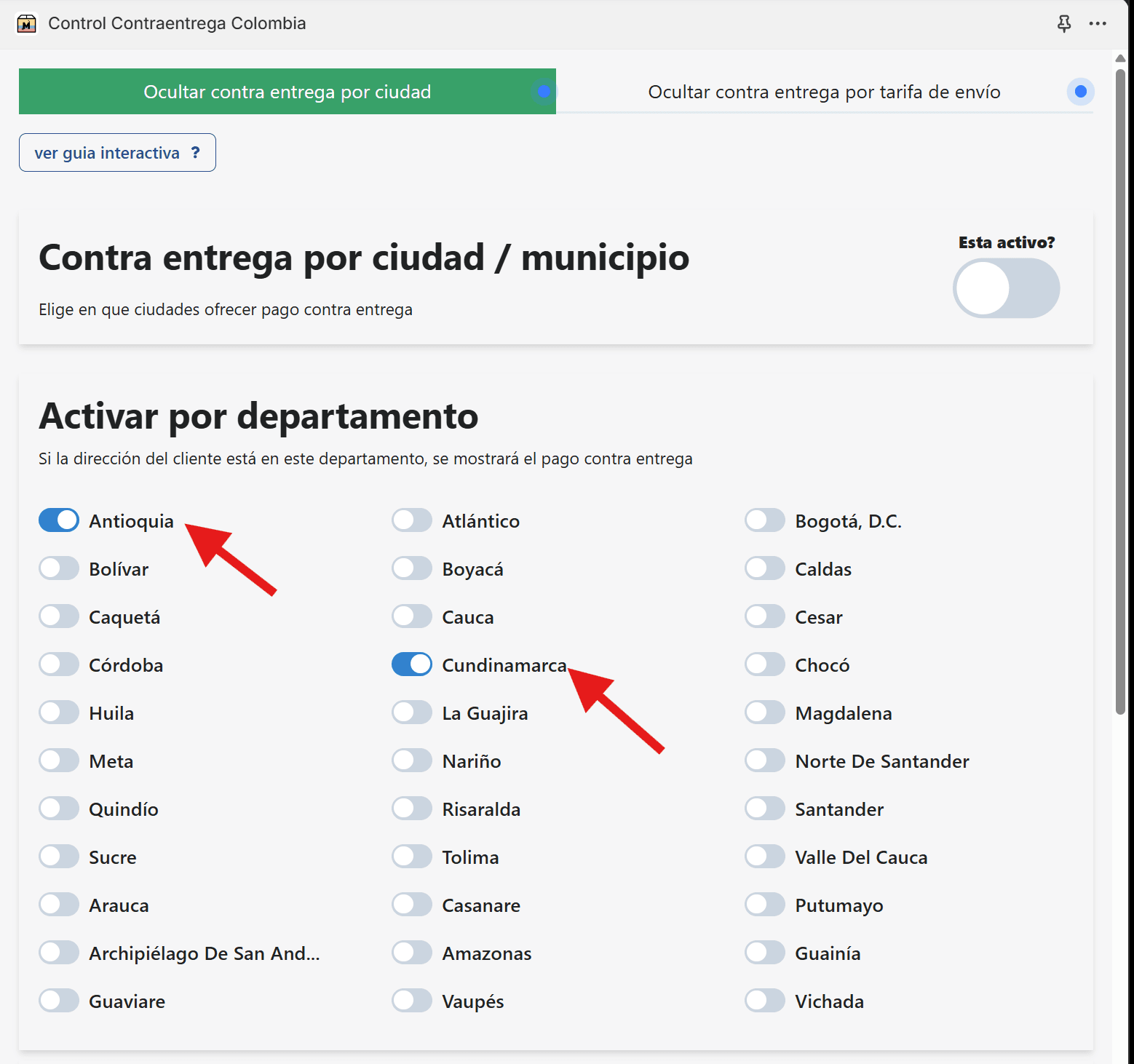
Task: Click the scrollbar up arrow
Action: click(1120, 58)
